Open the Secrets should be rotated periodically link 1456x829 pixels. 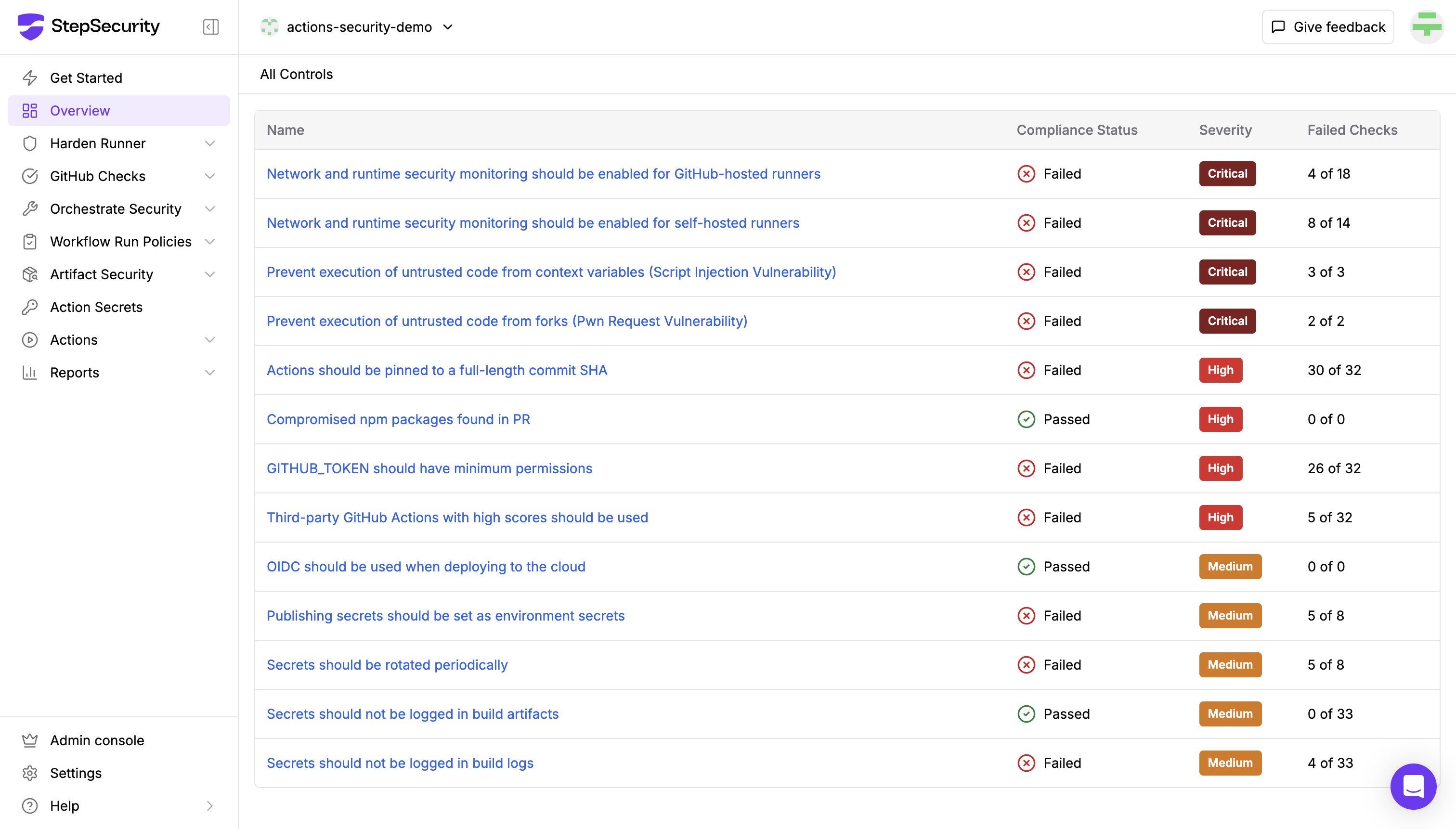[387, 664]
